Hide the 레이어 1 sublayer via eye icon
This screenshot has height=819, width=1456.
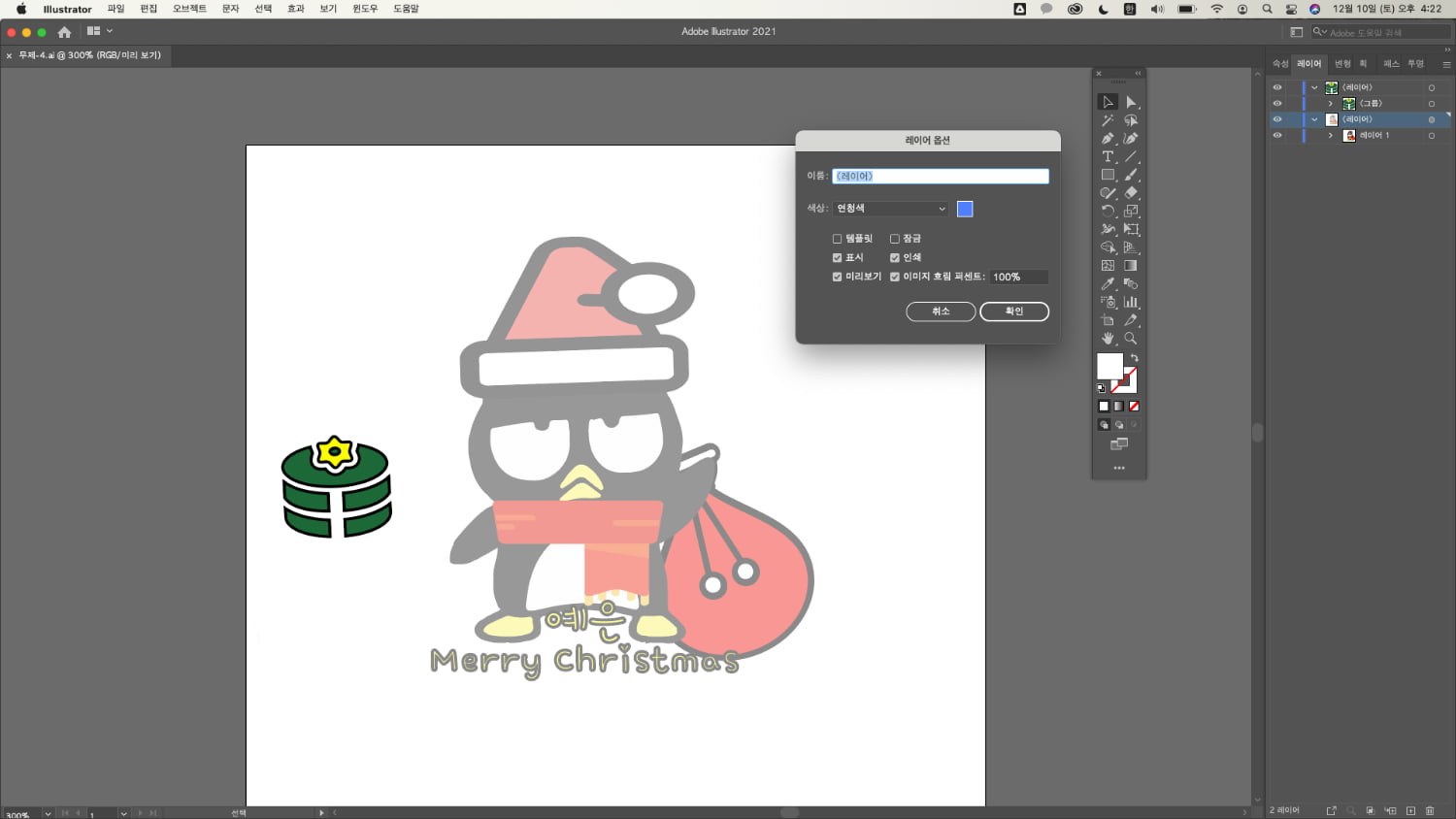(x=1277, y=135)
